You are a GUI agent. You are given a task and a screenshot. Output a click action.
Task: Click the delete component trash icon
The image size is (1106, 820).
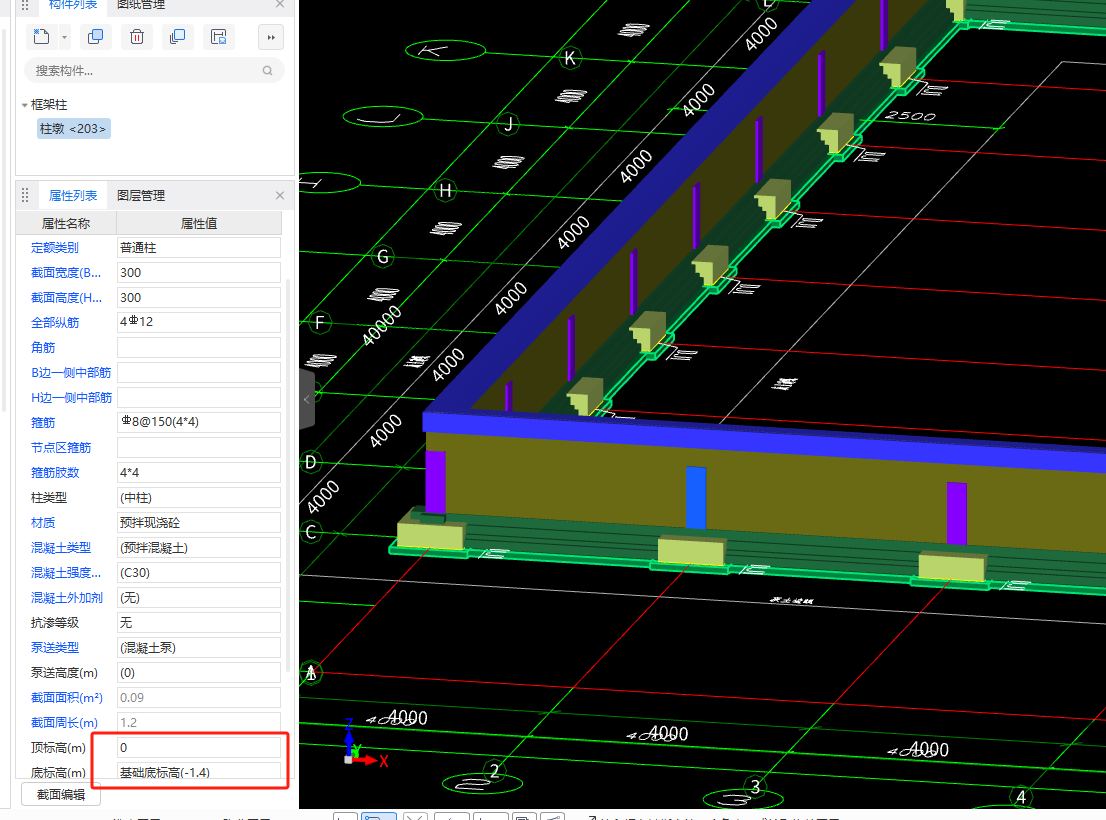click(x=137, y=37)
